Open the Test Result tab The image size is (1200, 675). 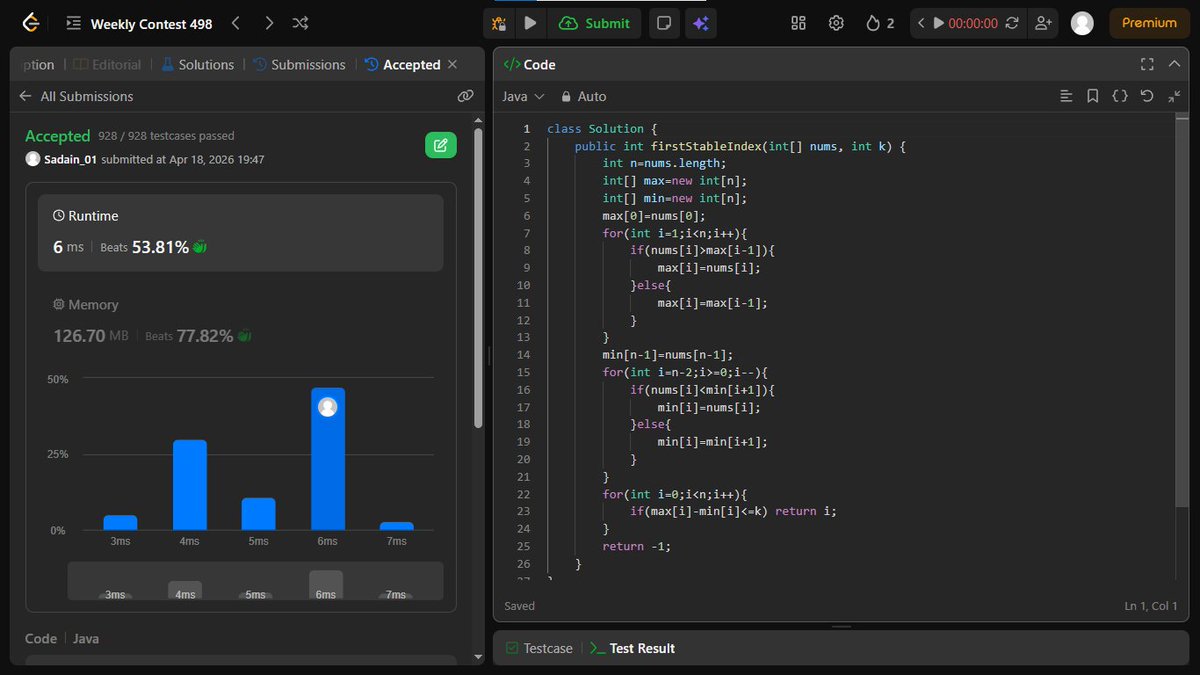[632, 648]
